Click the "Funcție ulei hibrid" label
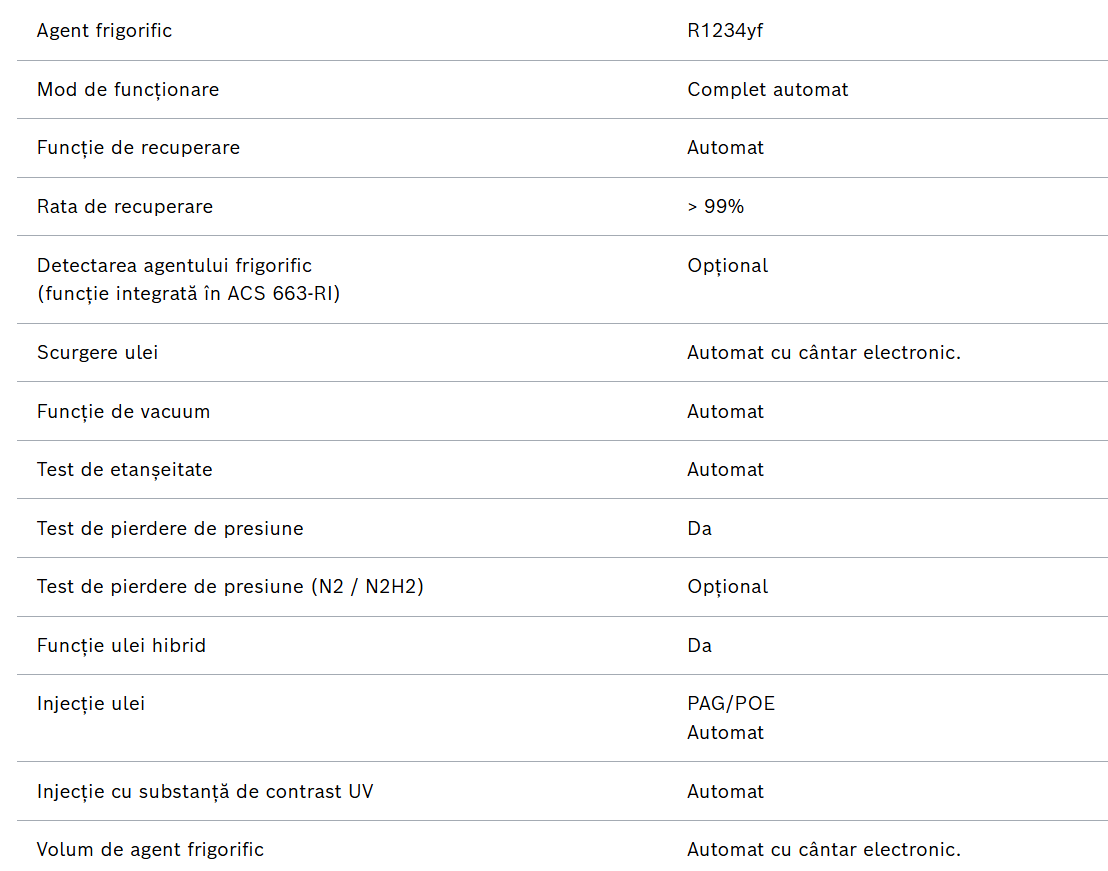Image resolution: width=1108 pixels, height=871 pixels. tap(121, 646)
